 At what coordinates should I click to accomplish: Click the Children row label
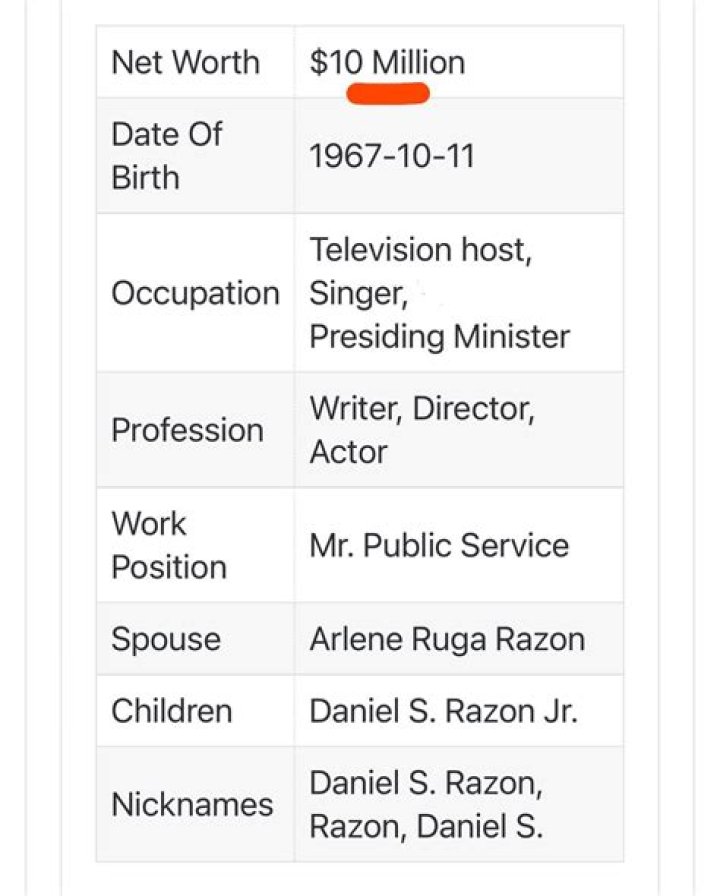pos(171,711)
